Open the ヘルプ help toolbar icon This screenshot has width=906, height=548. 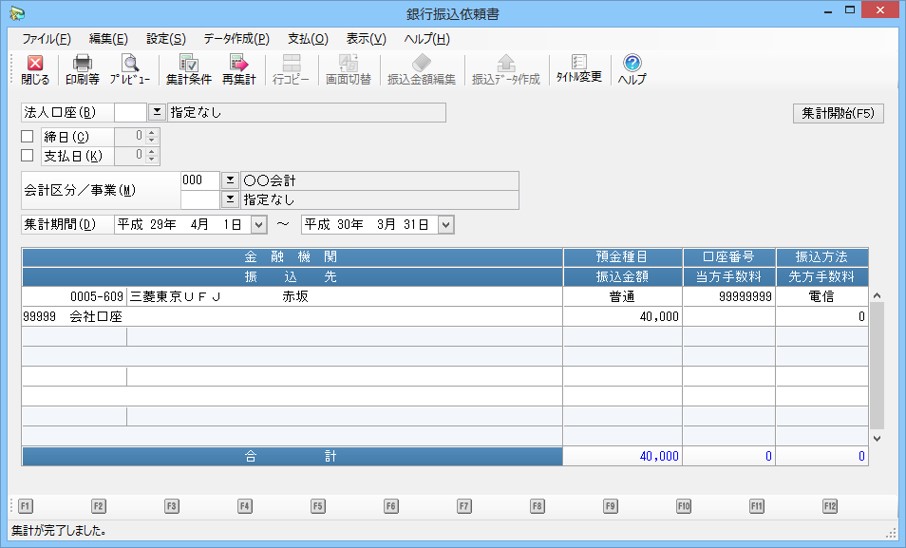632,69
